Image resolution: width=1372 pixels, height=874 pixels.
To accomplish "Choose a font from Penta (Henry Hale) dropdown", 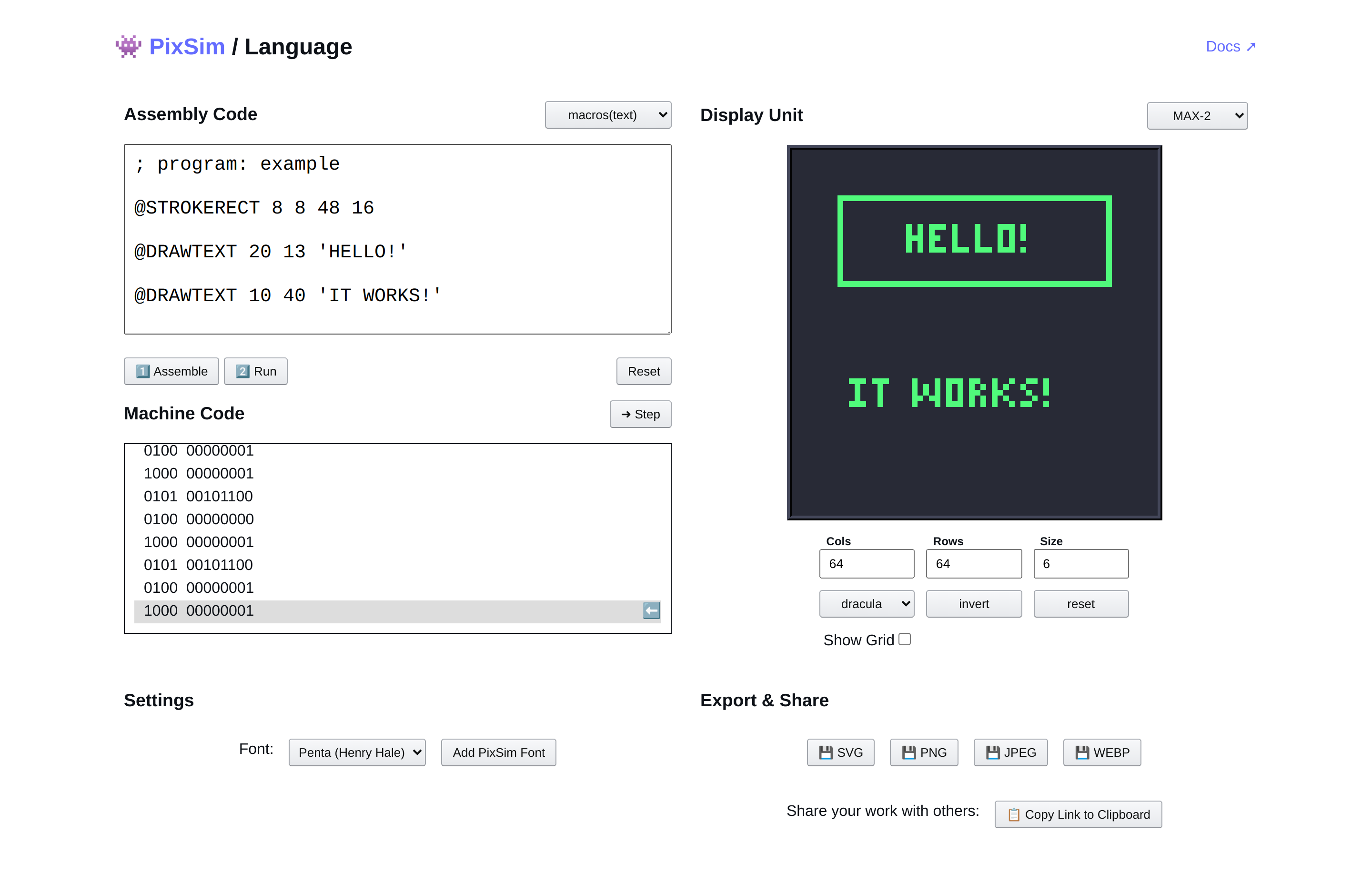I will [x=357, y=752].
